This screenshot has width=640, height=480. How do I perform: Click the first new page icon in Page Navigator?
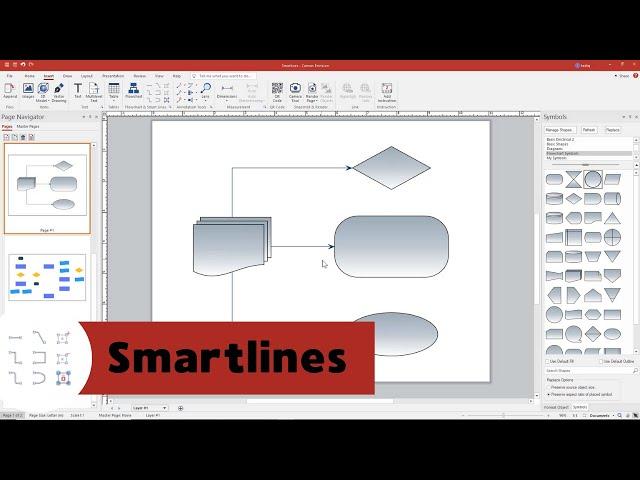[x=7, y=137]
